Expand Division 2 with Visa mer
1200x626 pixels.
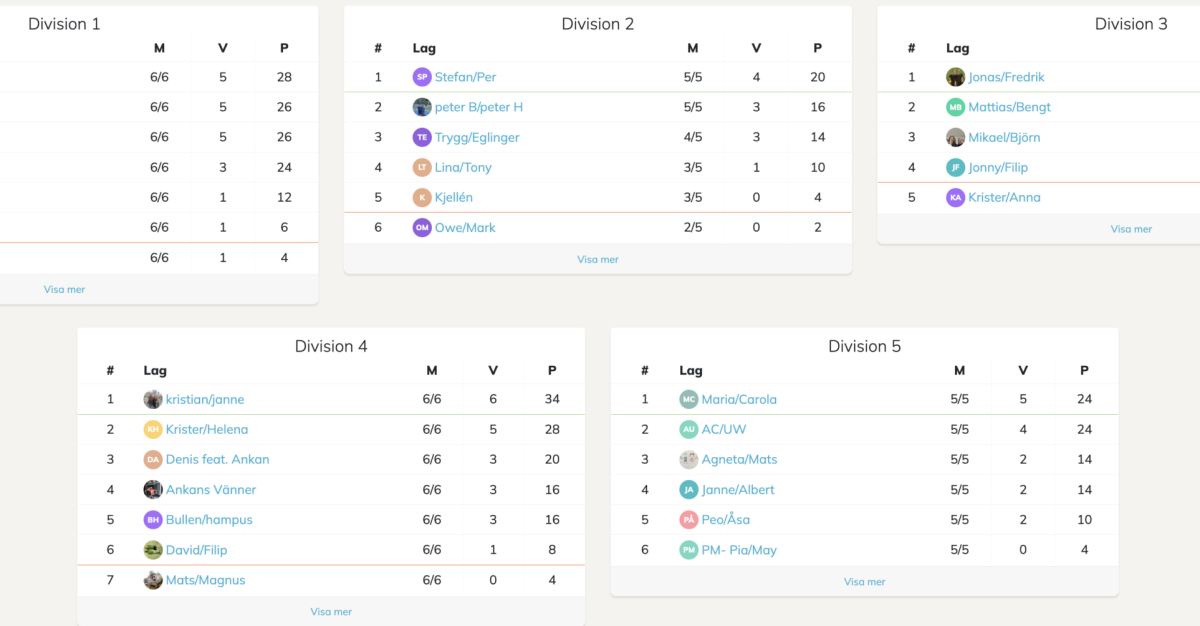click(x=598, y=259)
